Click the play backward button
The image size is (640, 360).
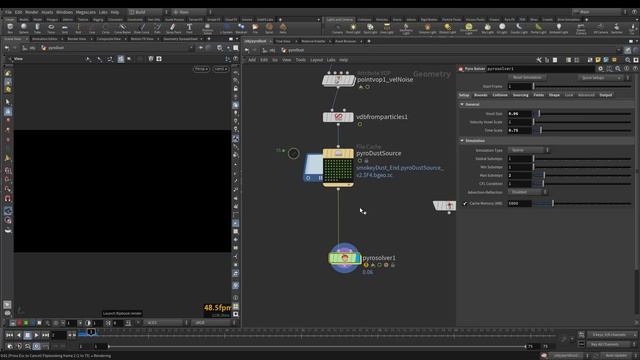tap(18, 335)
